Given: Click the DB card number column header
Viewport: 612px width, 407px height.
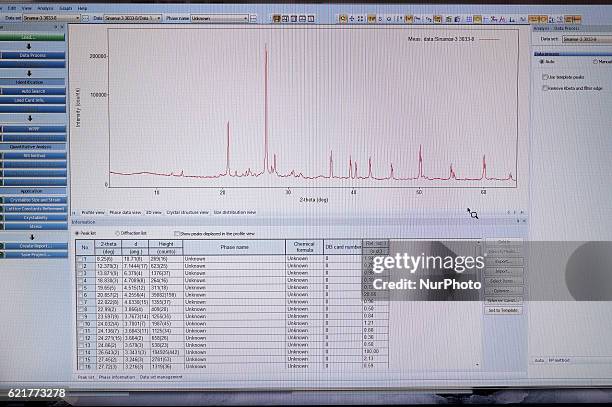Looking at the screenshot, I should tap(343, 247).
